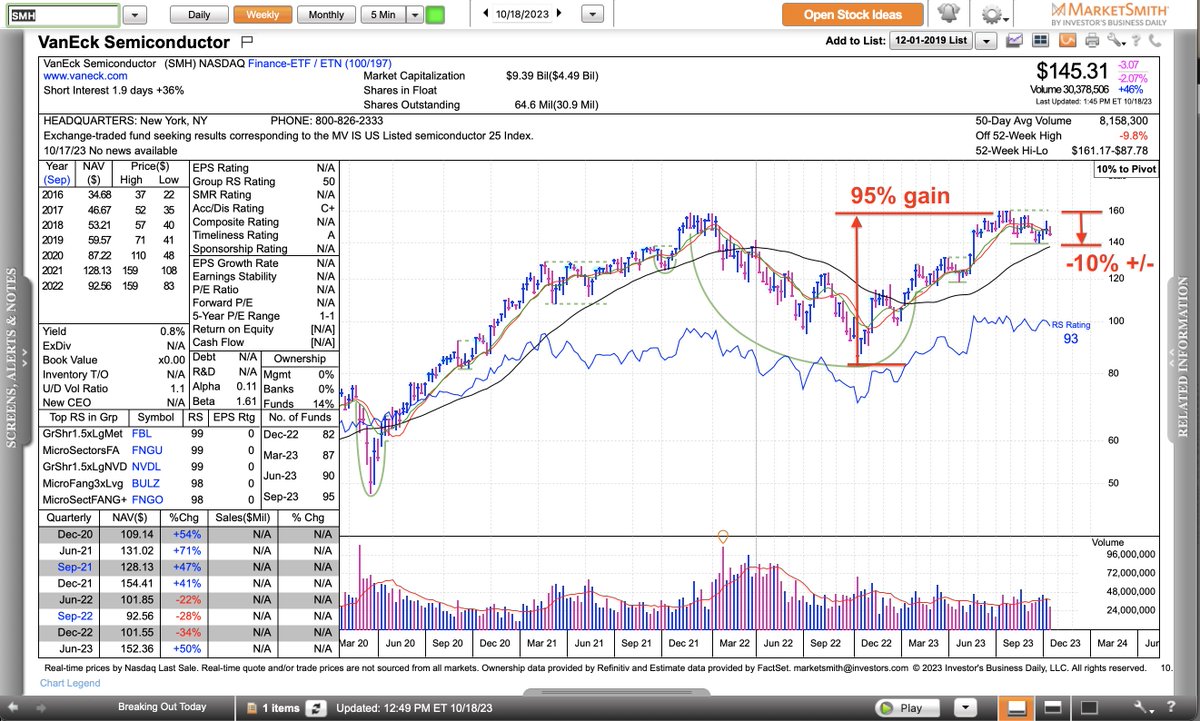Screen dimensions: 1200x721
Task: Toggle the green real-time indicator square
Action: tap(434, 15)
